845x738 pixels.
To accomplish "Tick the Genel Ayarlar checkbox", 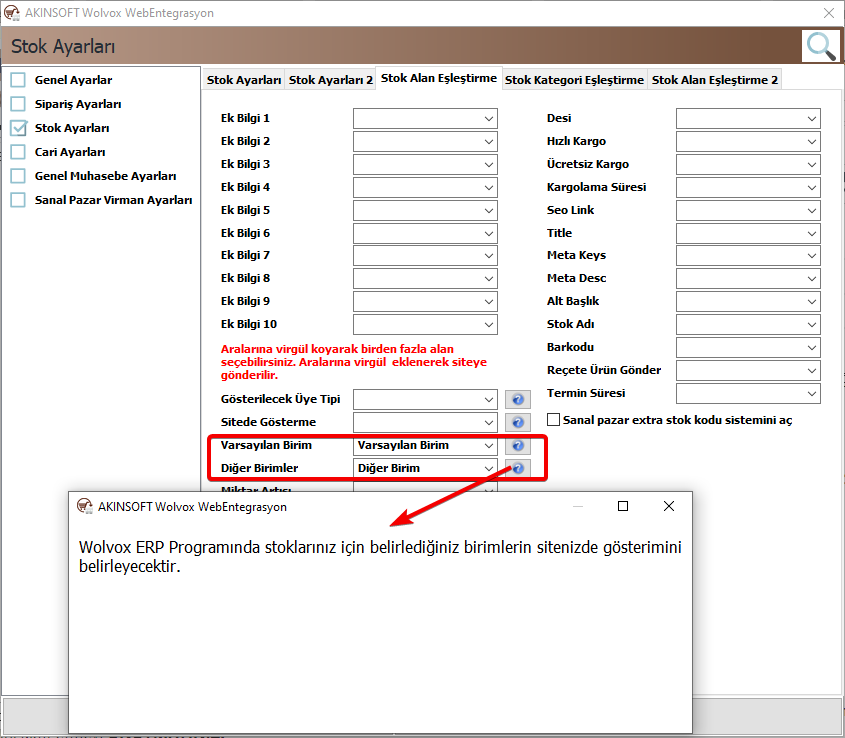I will tap(18, 80).
